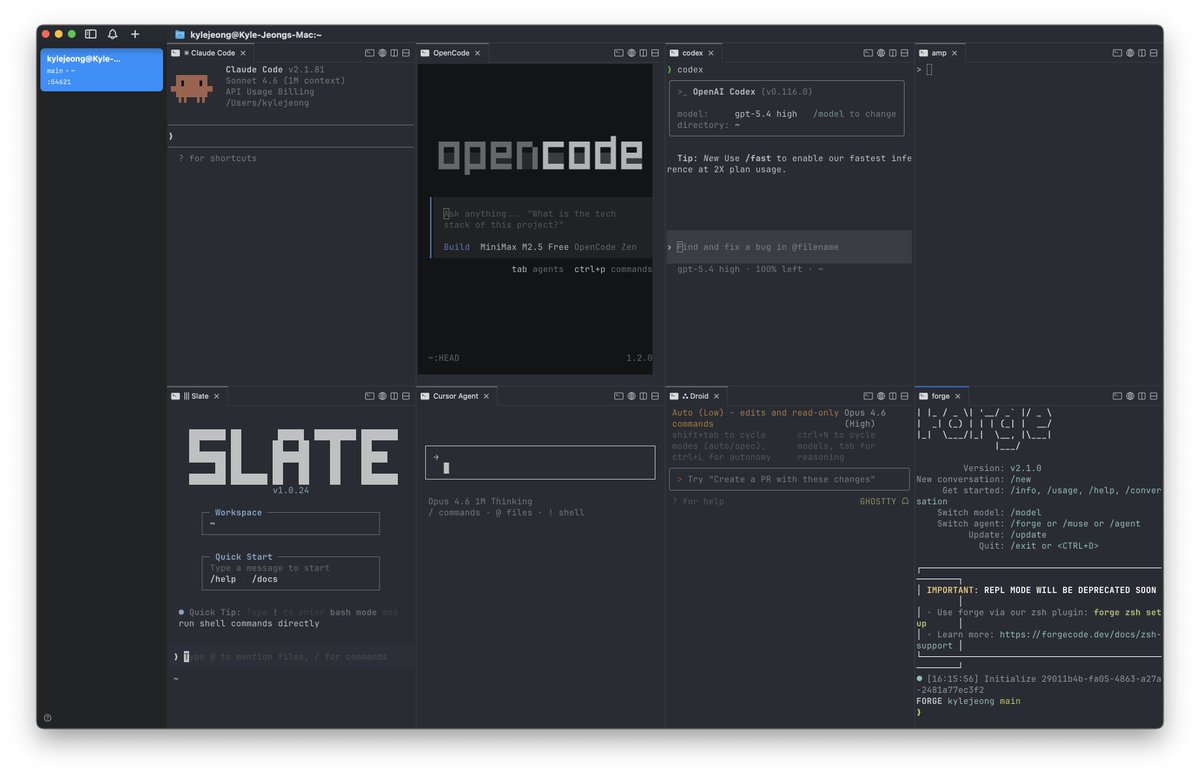
Task: Open browser globe in OpenCode pane
Action: 631,53
